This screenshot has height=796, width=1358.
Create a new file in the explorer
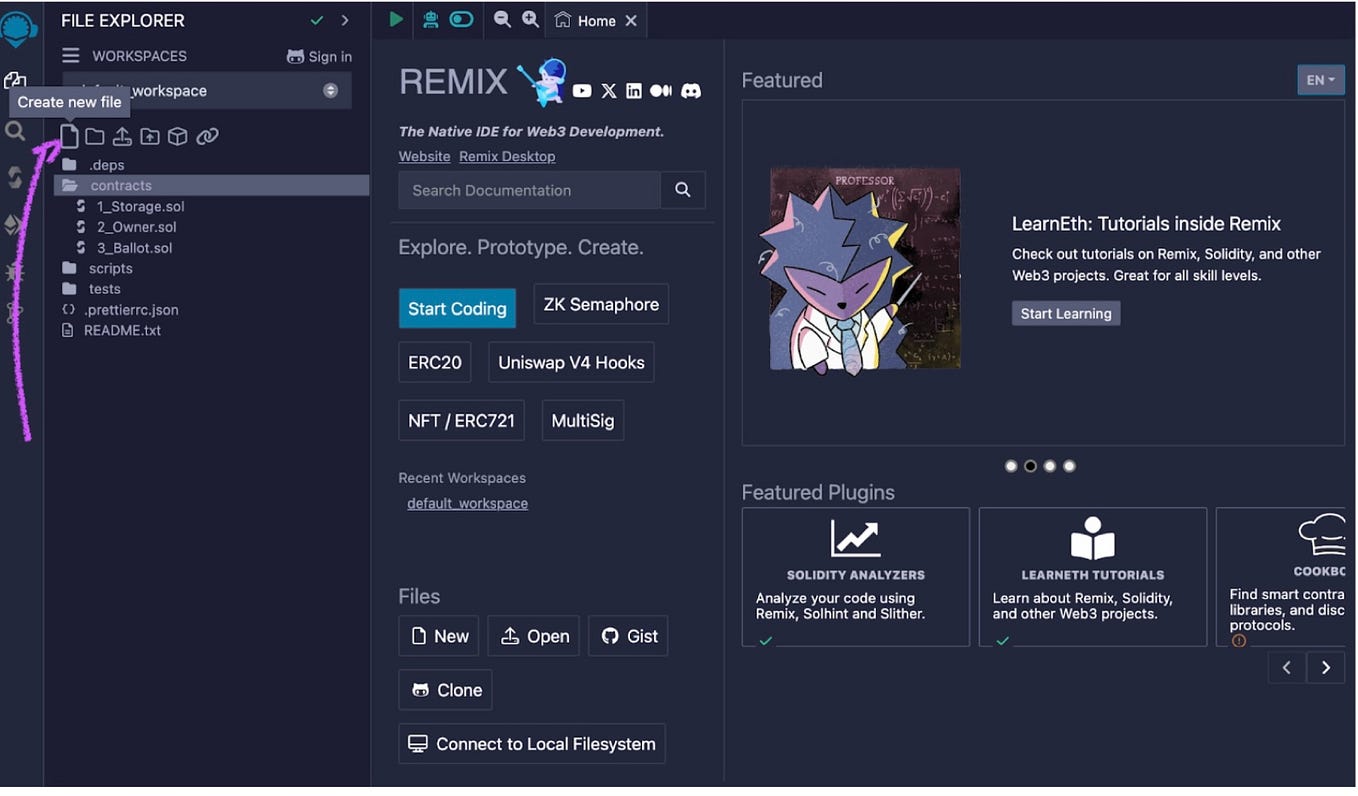pyautogui.click(x=68, y=136)
